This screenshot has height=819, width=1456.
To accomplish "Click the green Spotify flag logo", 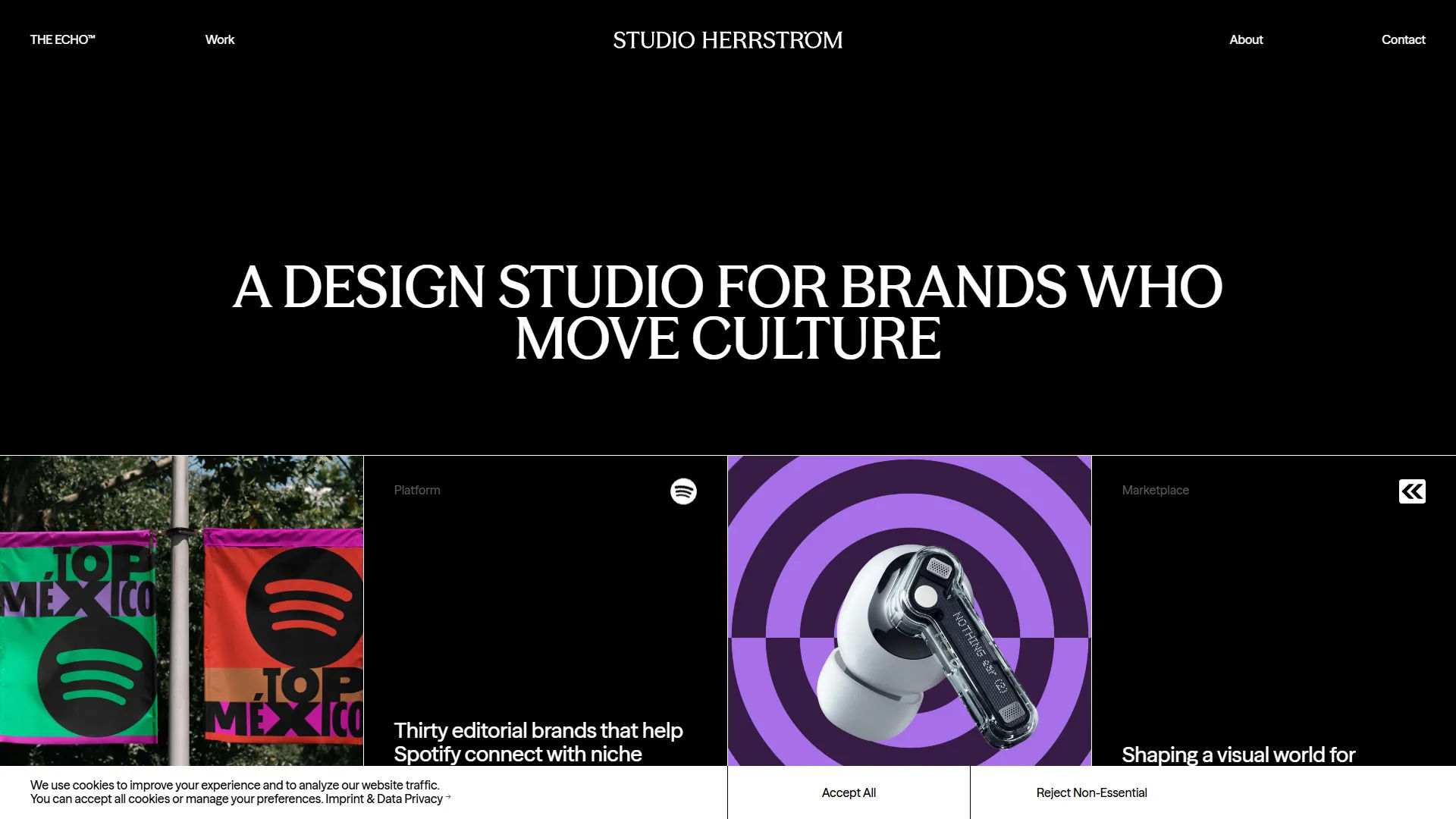I will tap(96, 676).
